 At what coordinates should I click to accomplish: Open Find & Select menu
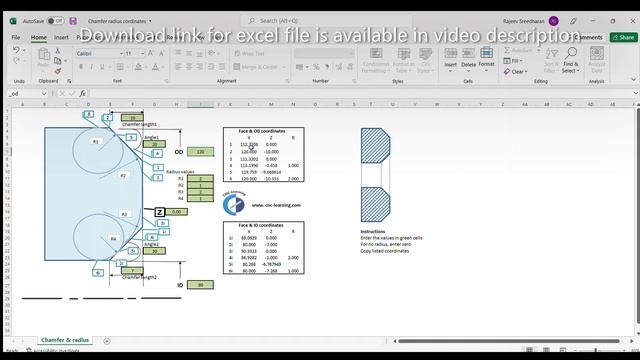(571, 60)
